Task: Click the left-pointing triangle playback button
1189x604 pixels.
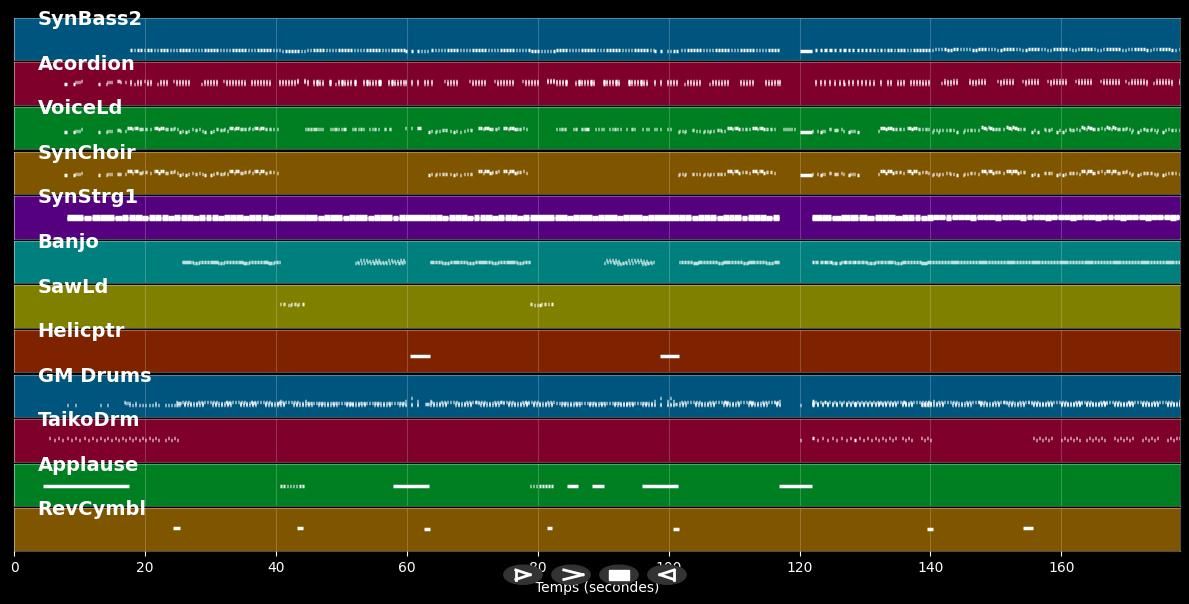Action: coord(666,575)
